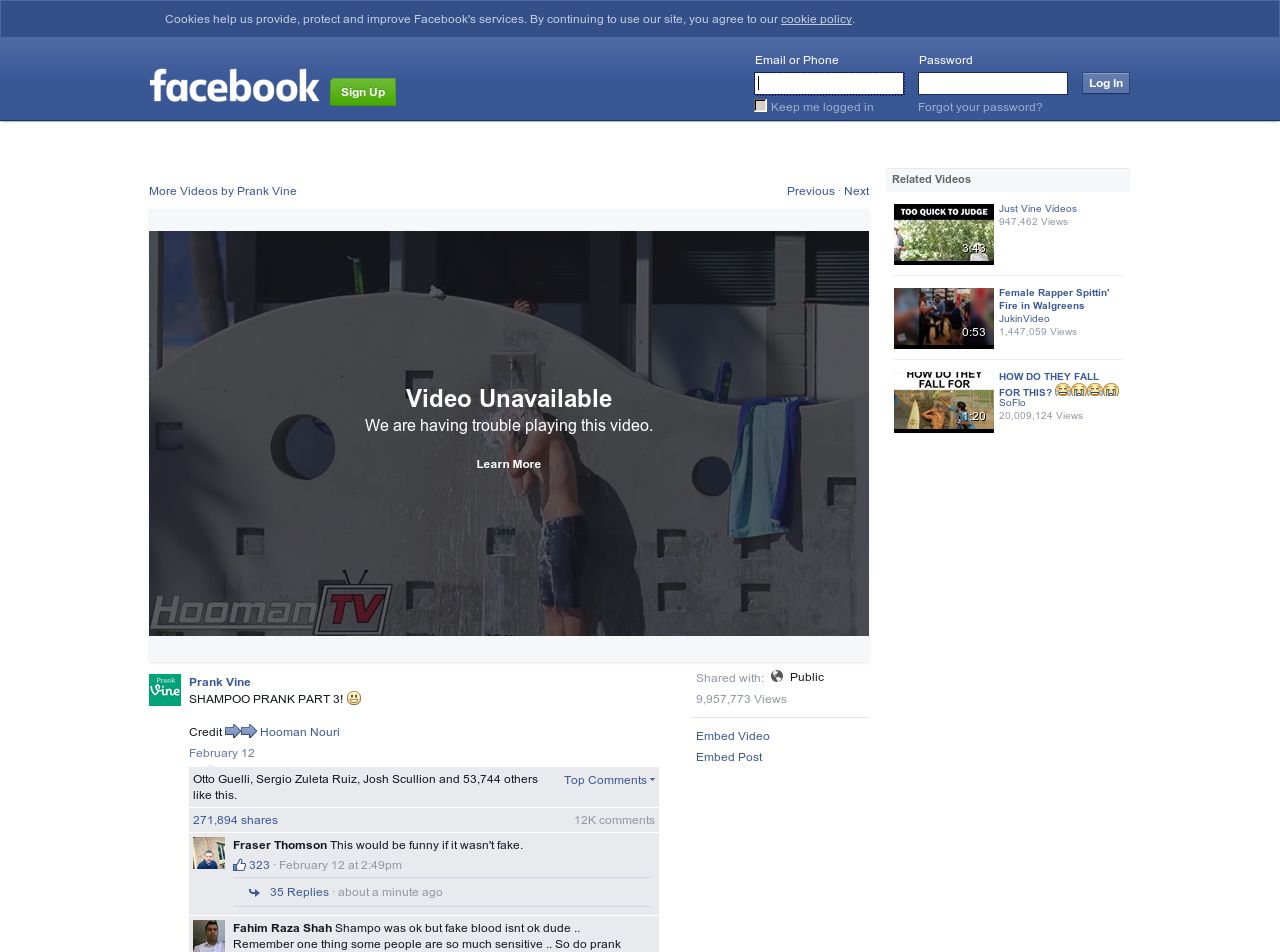
Task: Click the like thumb icon beside 323
Action: pyautogui.click(x=239, y=865)
